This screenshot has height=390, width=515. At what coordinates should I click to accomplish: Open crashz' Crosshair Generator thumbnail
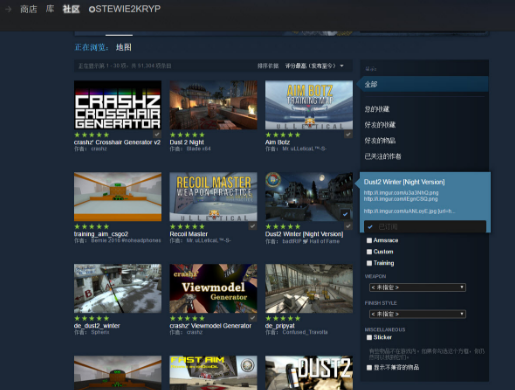click(118, 105)
